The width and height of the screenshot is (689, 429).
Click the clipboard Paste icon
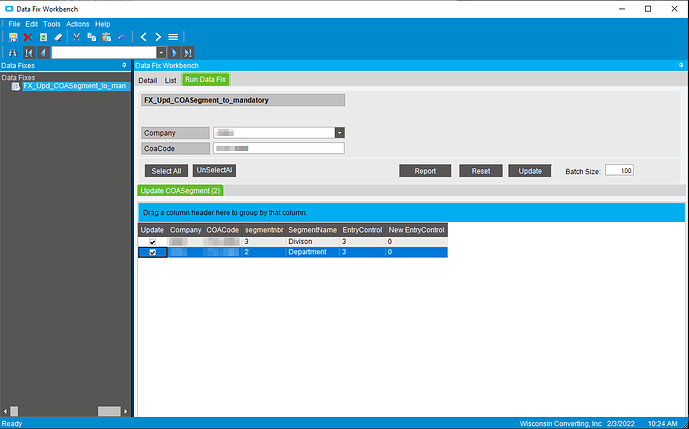(107, 37)
